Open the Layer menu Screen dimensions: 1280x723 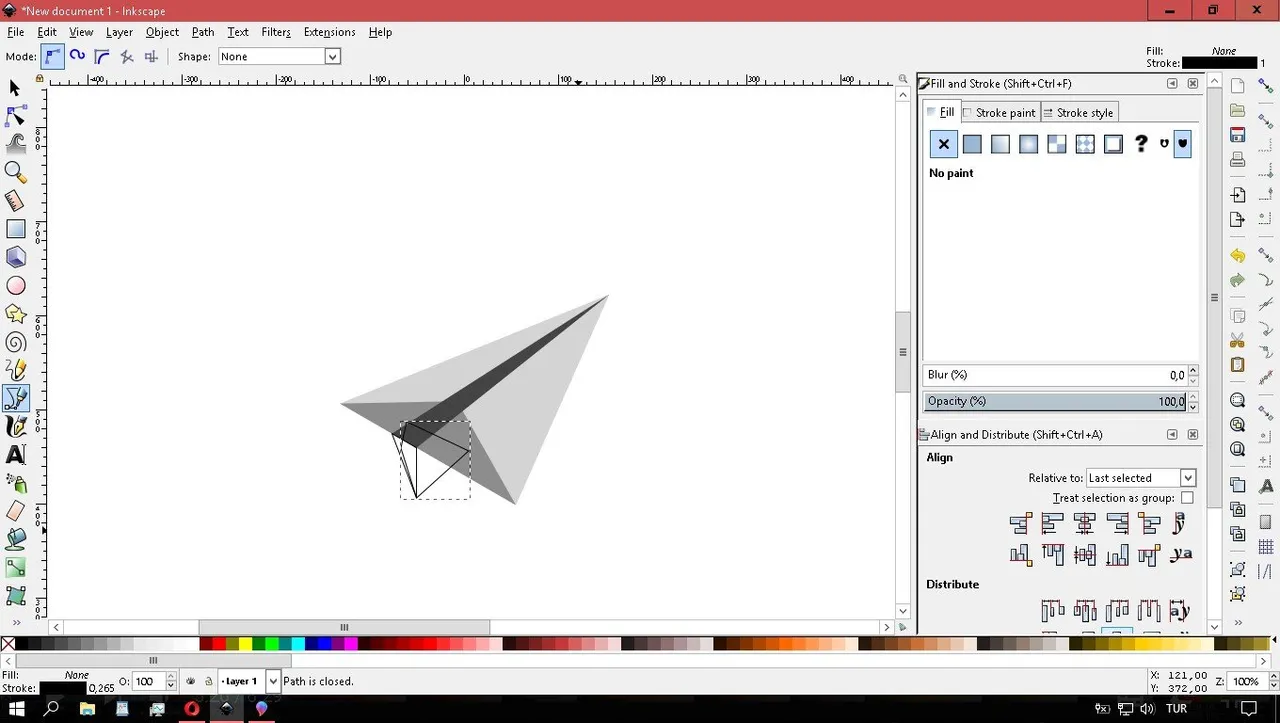119,32
